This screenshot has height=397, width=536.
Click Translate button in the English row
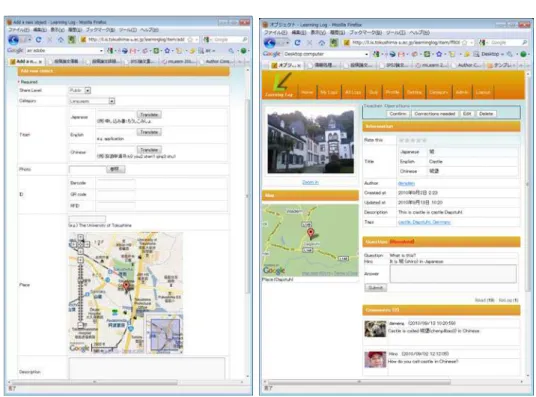point(149,132)
